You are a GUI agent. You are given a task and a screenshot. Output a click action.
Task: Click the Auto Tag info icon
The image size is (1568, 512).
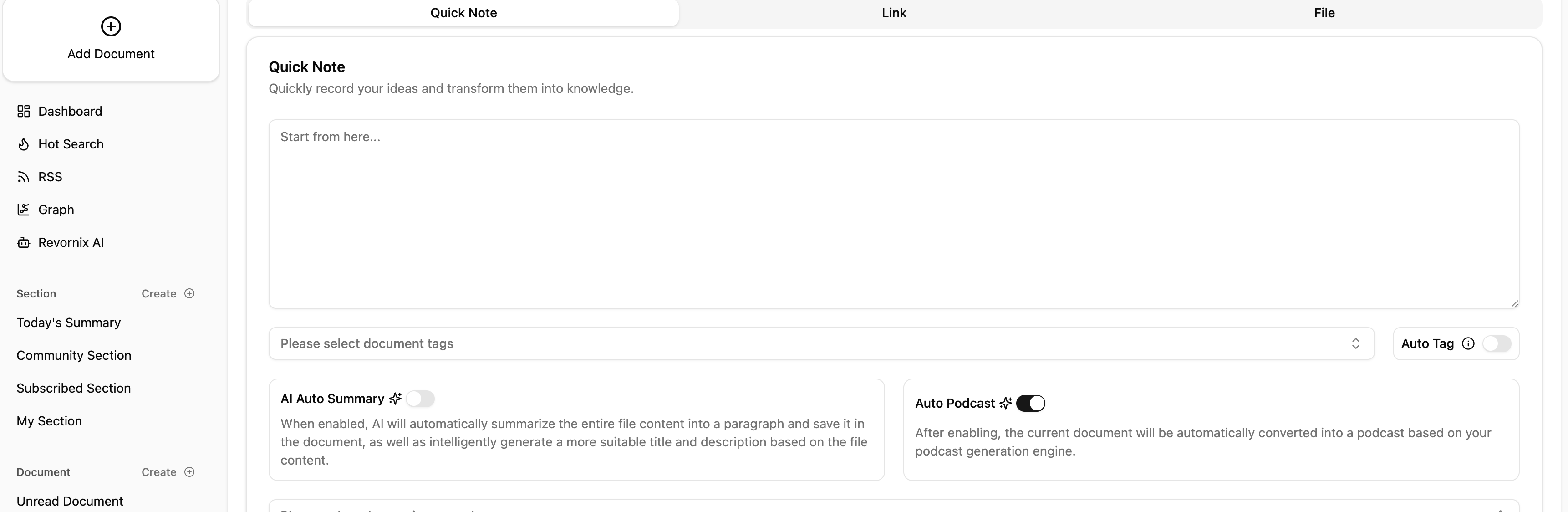click(x=1468, y=344)
